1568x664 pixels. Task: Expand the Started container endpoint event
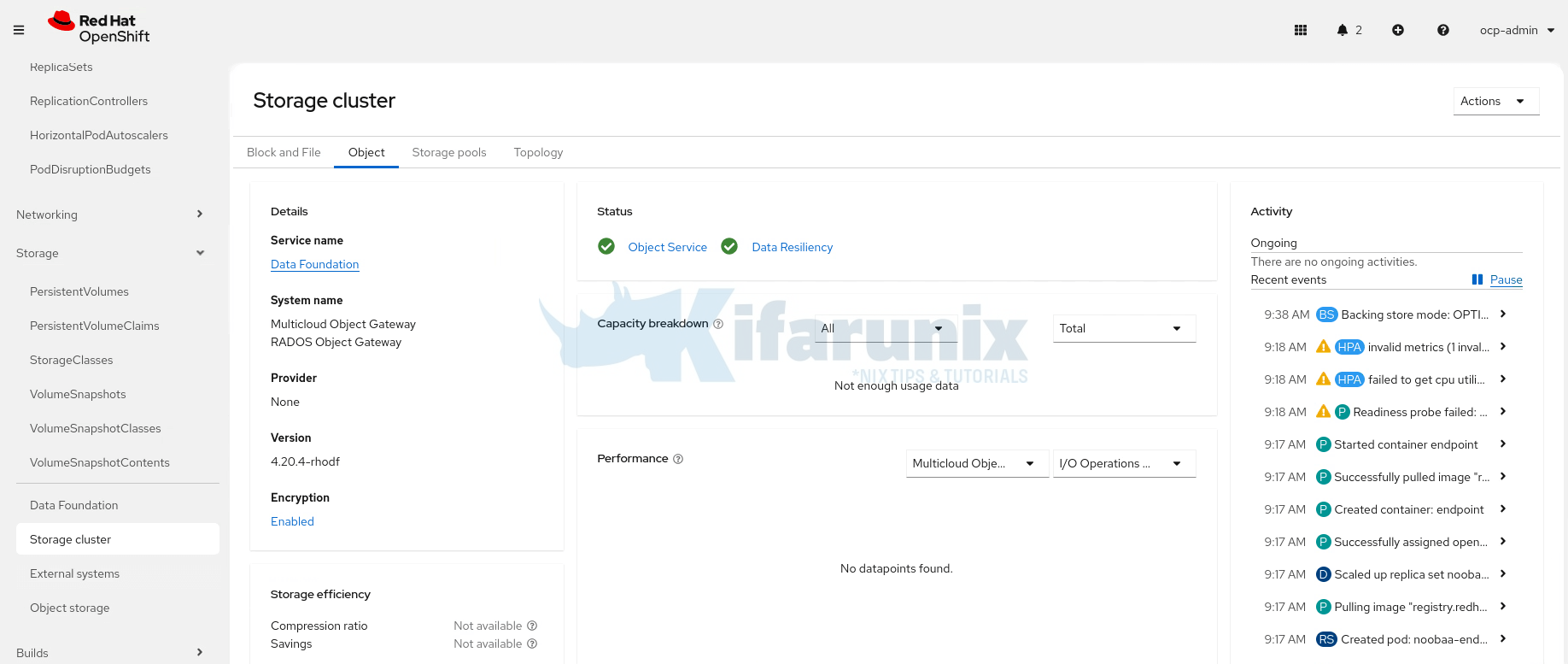1503,444
